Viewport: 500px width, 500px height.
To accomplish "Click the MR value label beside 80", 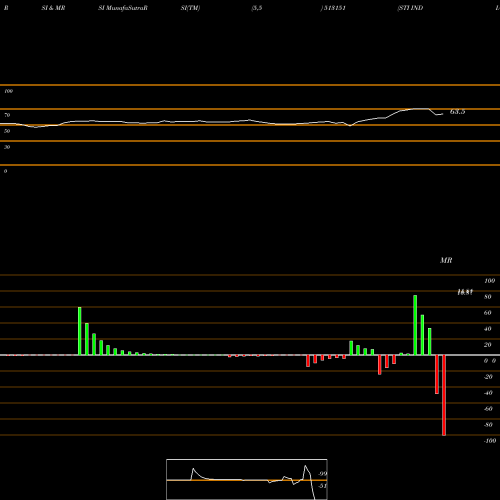I will pyautogui.click(x=465, y=292).
